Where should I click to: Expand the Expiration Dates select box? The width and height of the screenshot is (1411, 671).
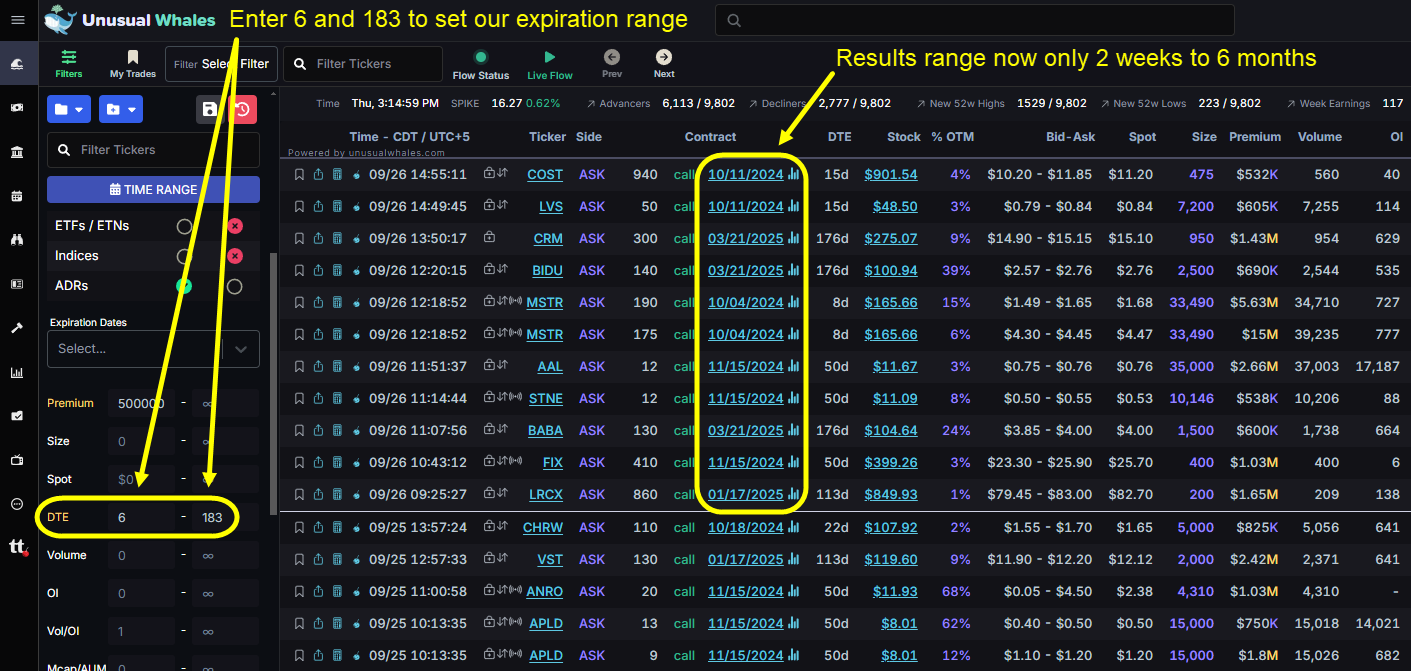(x=153, y=348)
